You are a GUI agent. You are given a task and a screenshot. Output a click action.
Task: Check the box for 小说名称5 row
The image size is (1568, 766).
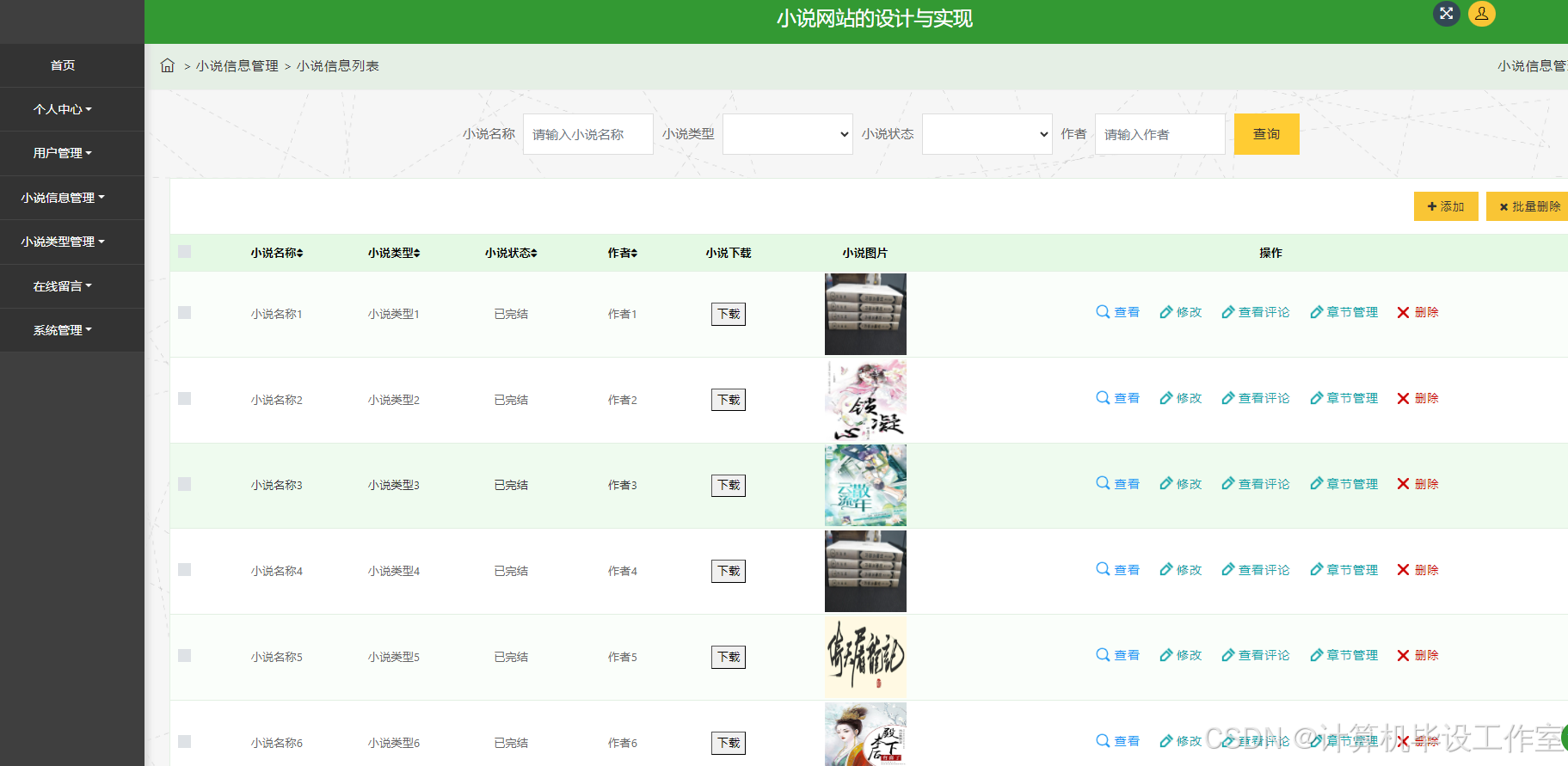point(184,656)
